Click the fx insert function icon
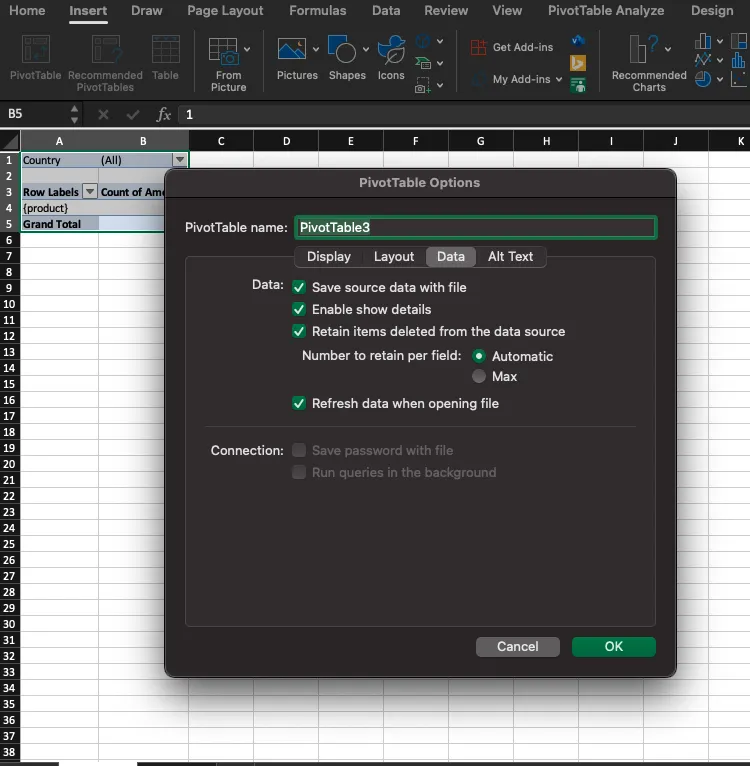 pos(164,115)
